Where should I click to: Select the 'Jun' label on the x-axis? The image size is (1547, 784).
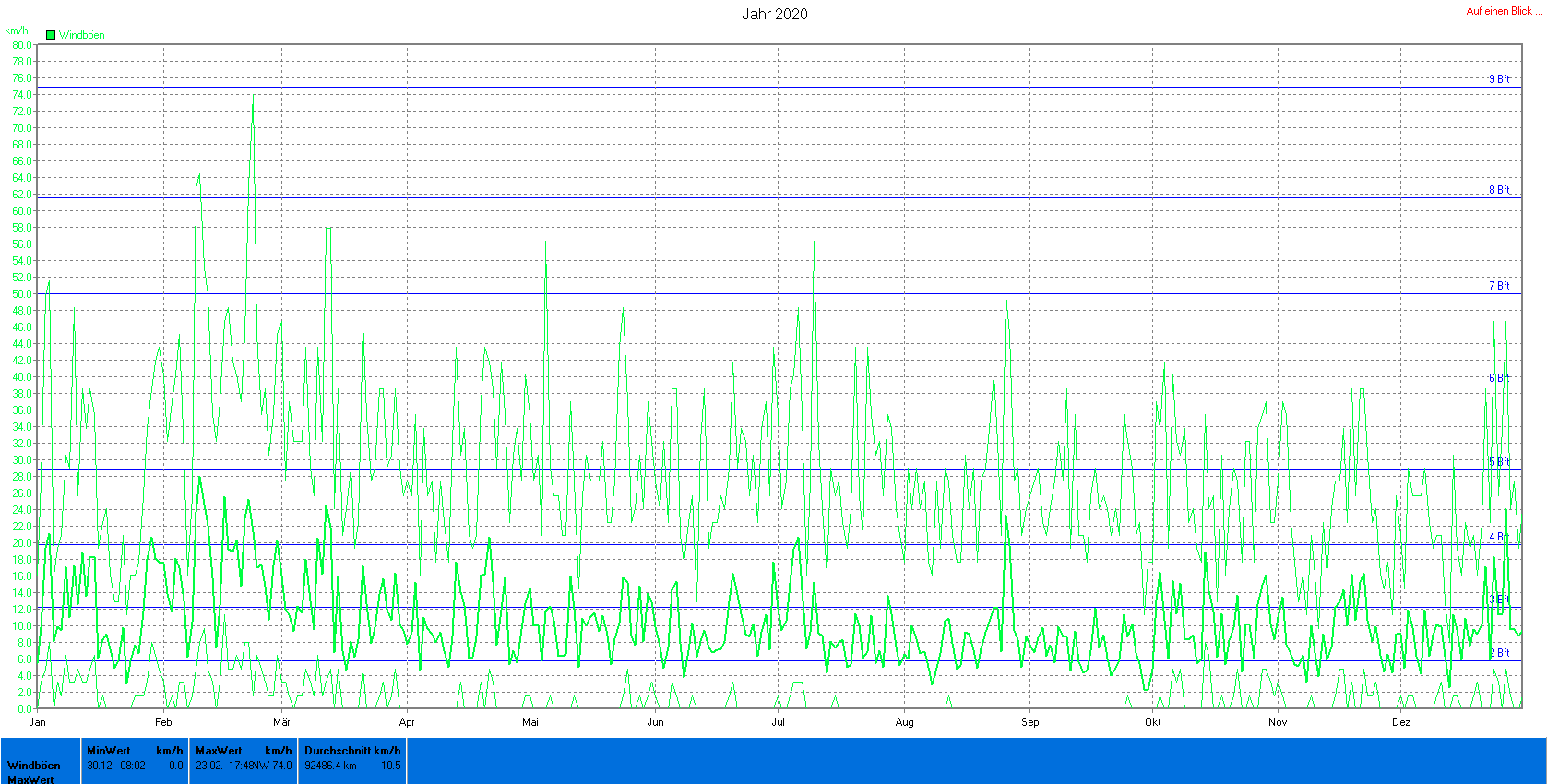(x=655, y=722)
